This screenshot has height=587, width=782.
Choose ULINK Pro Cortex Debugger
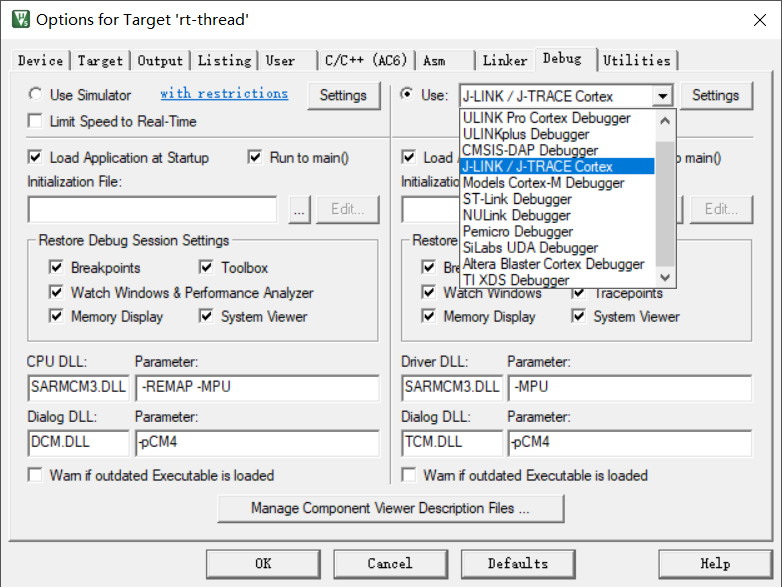[x=557, y=118]
